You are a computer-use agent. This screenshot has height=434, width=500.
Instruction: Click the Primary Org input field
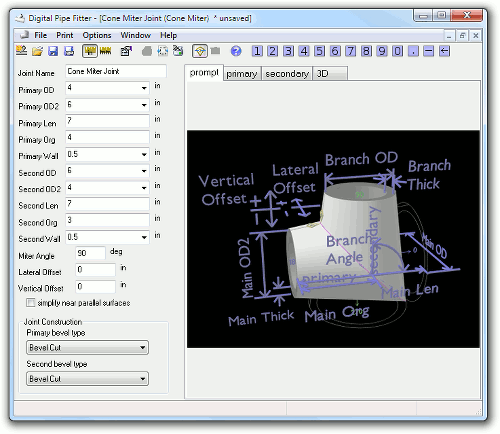point(107,137)
